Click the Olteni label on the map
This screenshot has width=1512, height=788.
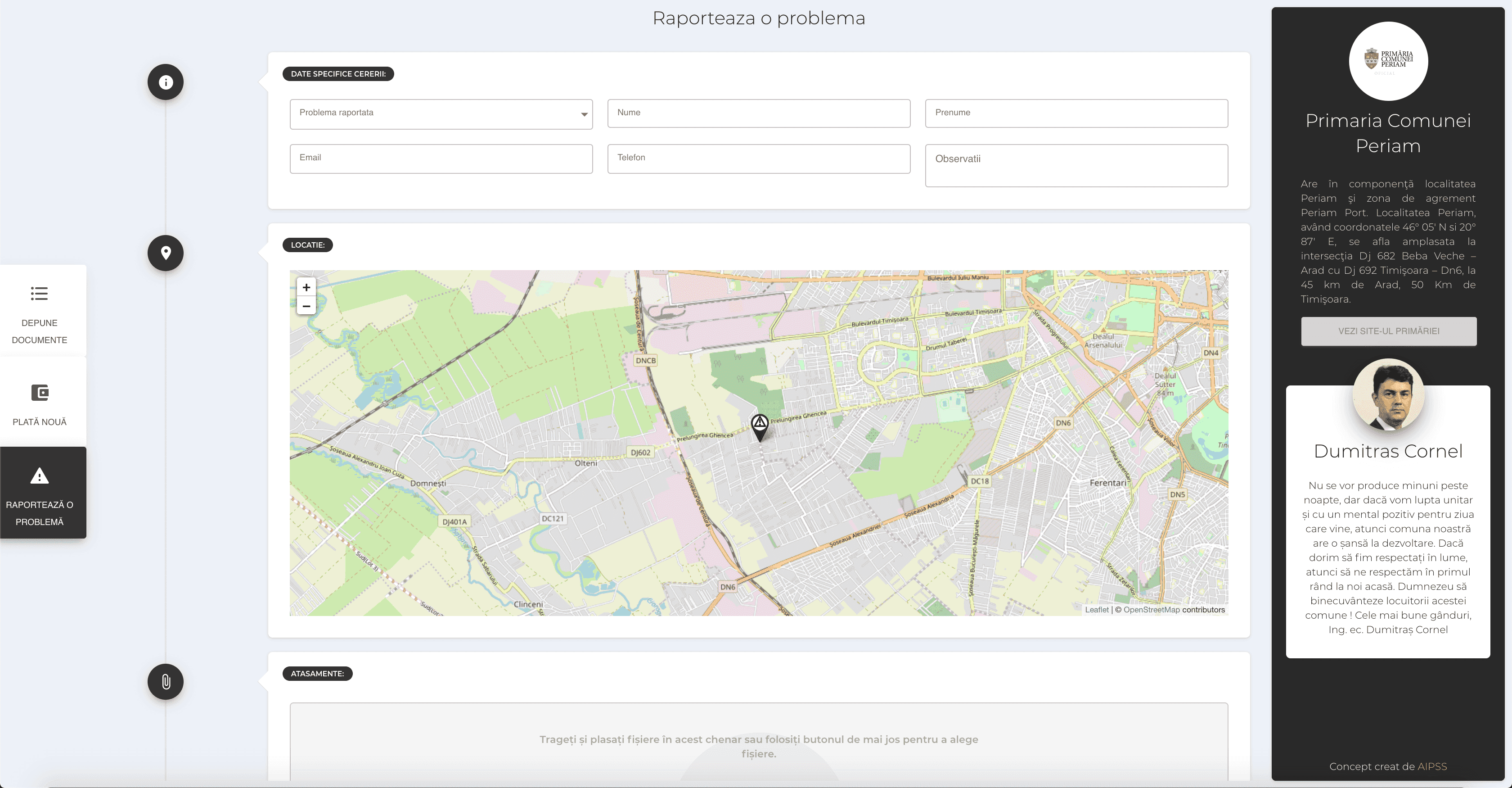click(x=586, y=463)
